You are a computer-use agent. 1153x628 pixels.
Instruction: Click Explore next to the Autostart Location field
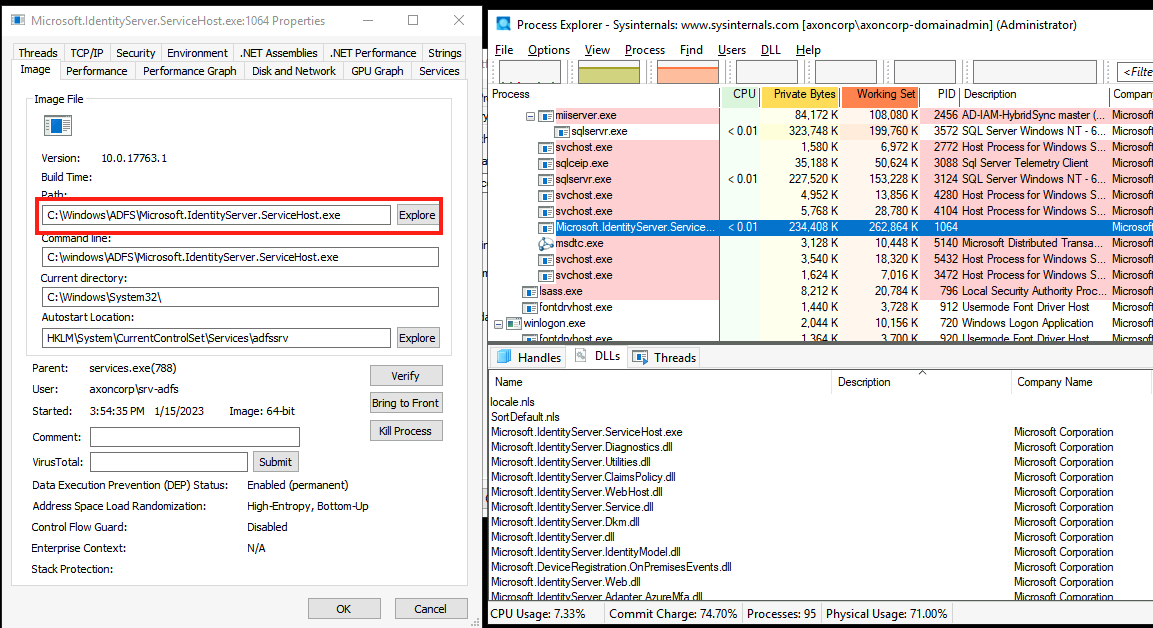(417, 337)
